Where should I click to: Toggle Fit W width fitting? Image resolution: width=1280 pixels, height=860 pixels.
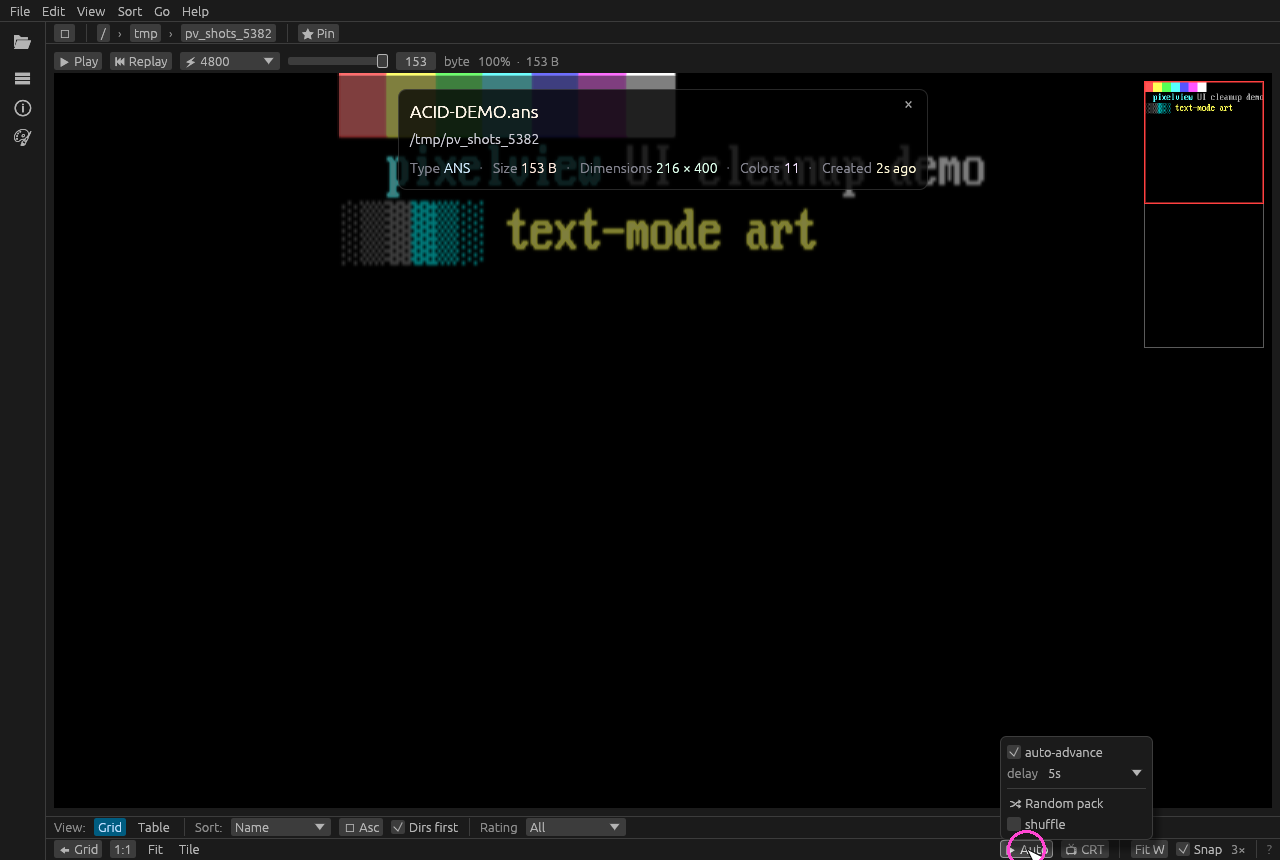pos(1149,850)
